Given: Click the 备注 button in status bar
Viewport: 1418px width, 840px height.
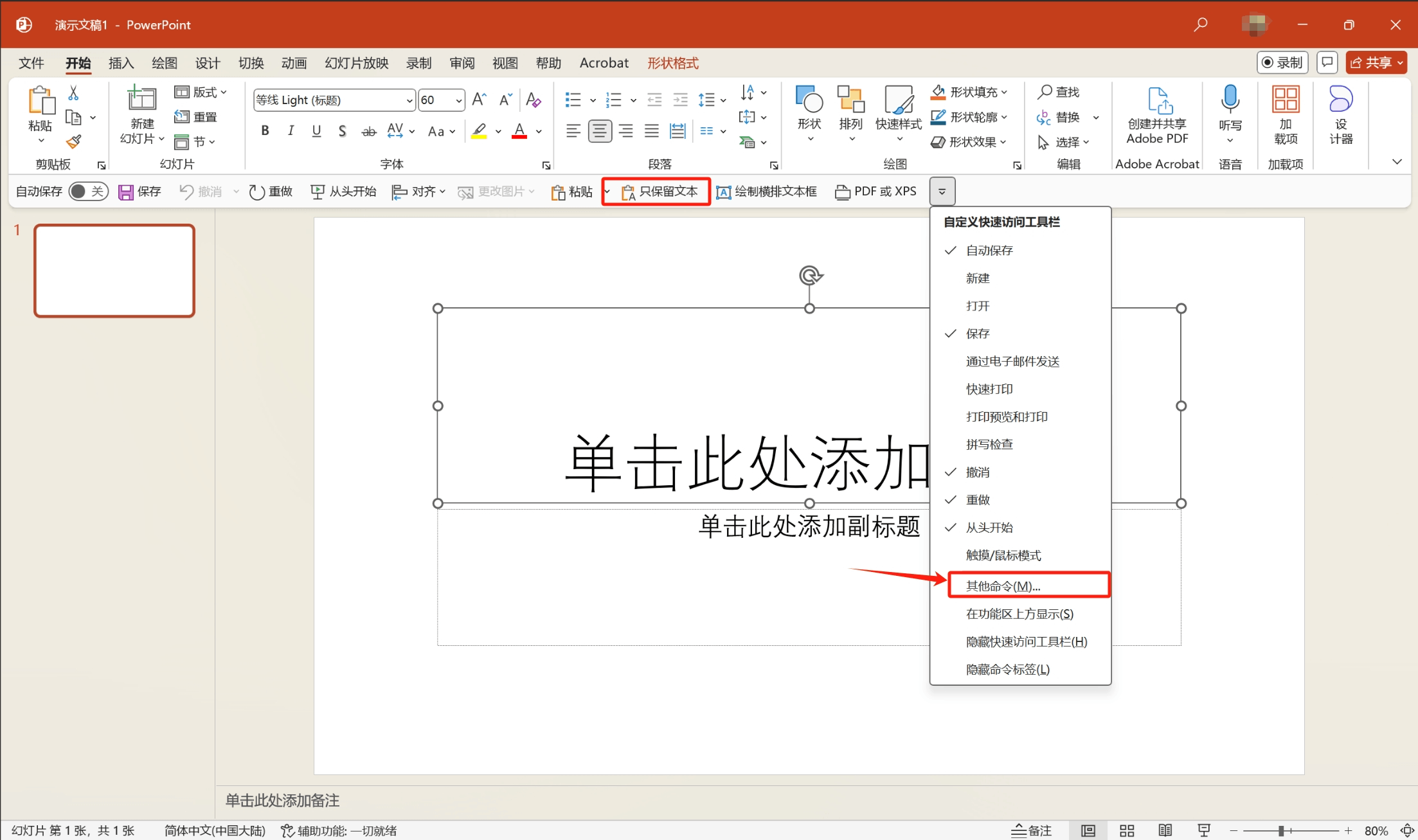Looking at the screenshot, I should 1031,830.
